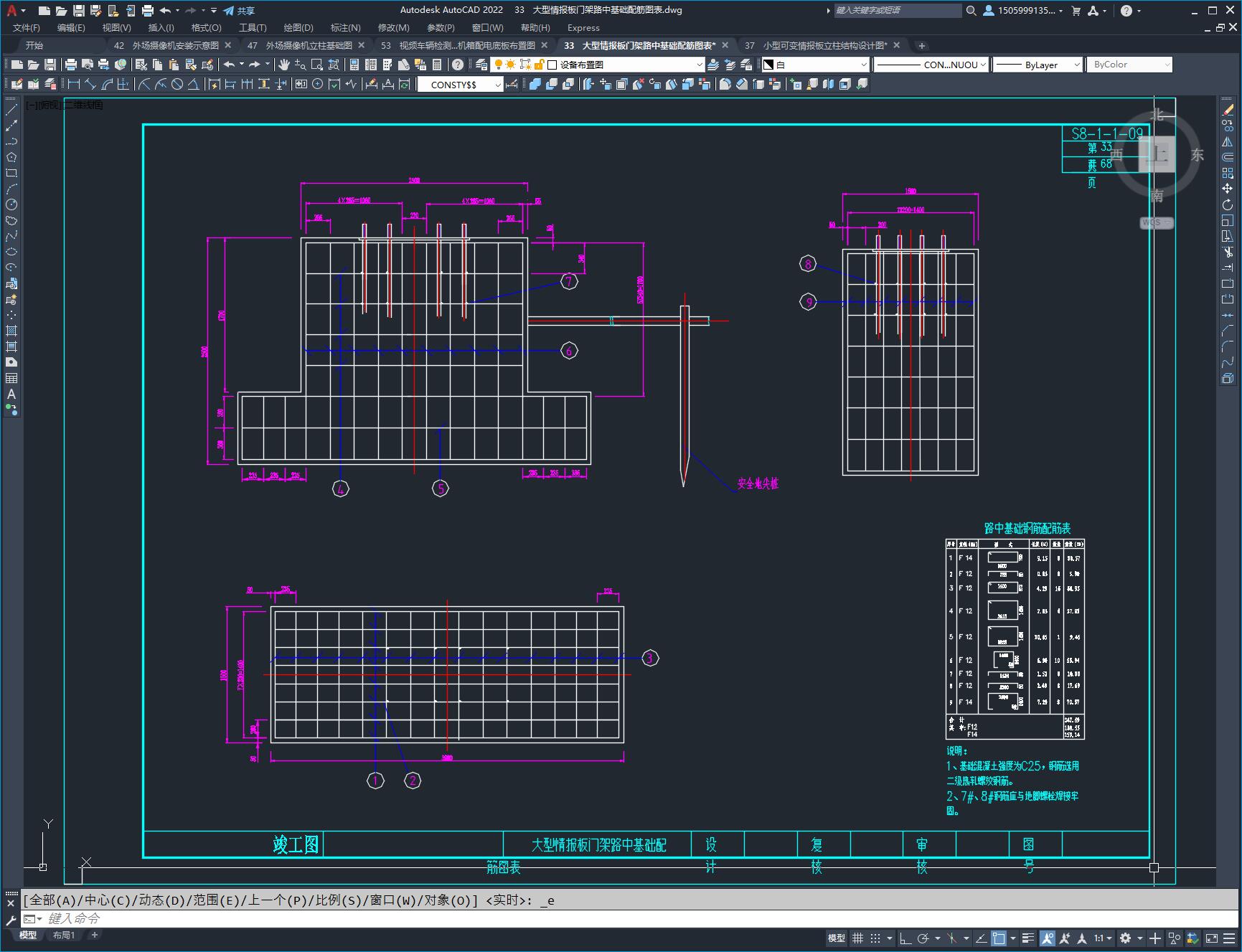Screen dimensions: 1242x952
Task: Open the 1:1 annotation scale dropdown
Action: pos(1103,938)
